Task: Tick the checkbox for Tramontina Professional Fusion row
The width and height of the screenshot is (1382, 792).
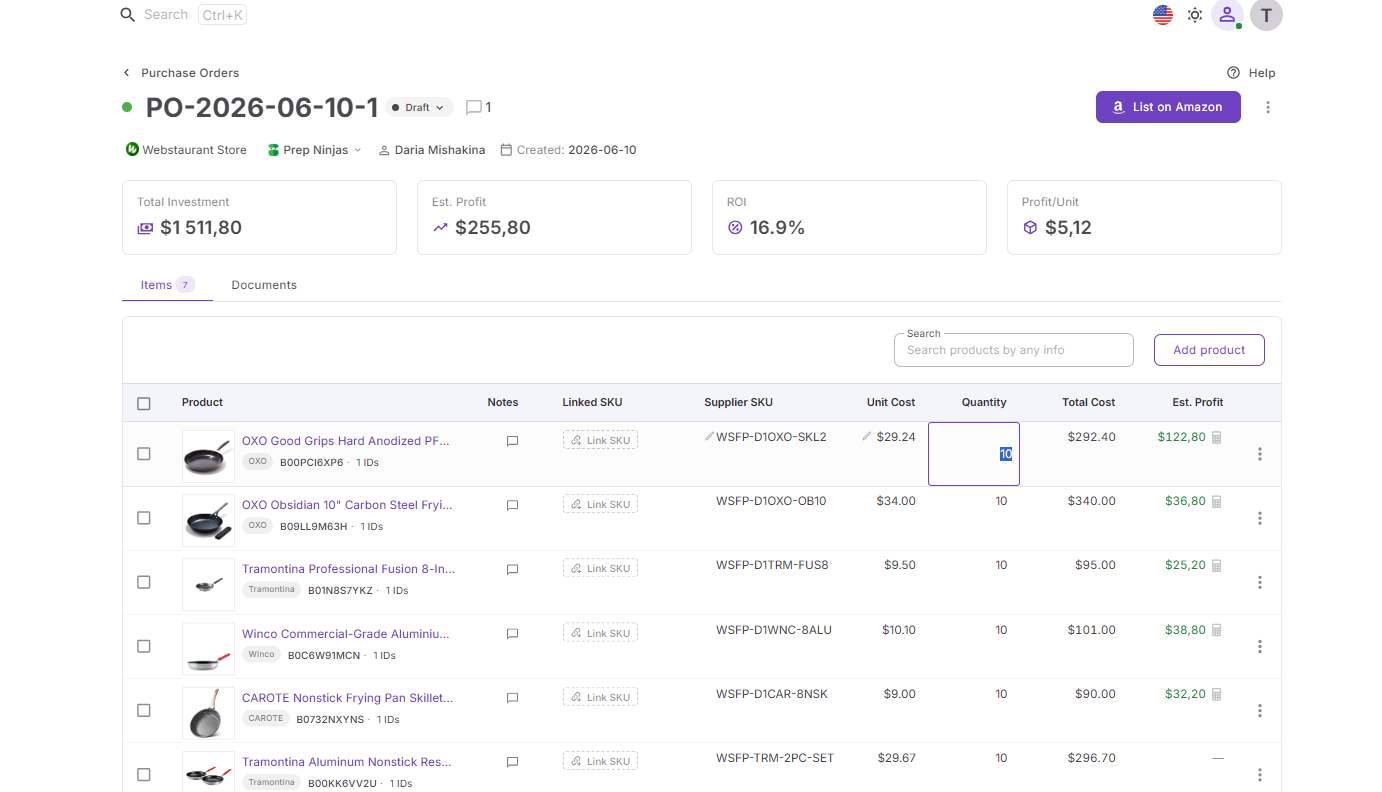Action: click(x=144, y=582)
